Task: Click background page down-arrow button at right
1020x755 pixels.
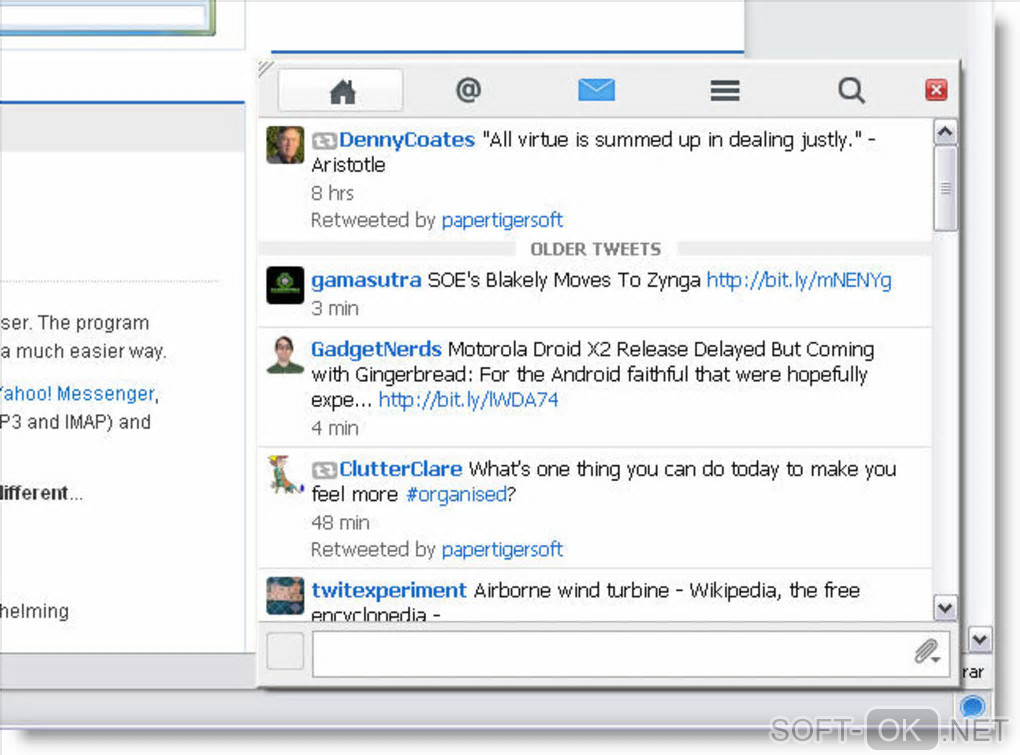Action: [x=980, y=640]
